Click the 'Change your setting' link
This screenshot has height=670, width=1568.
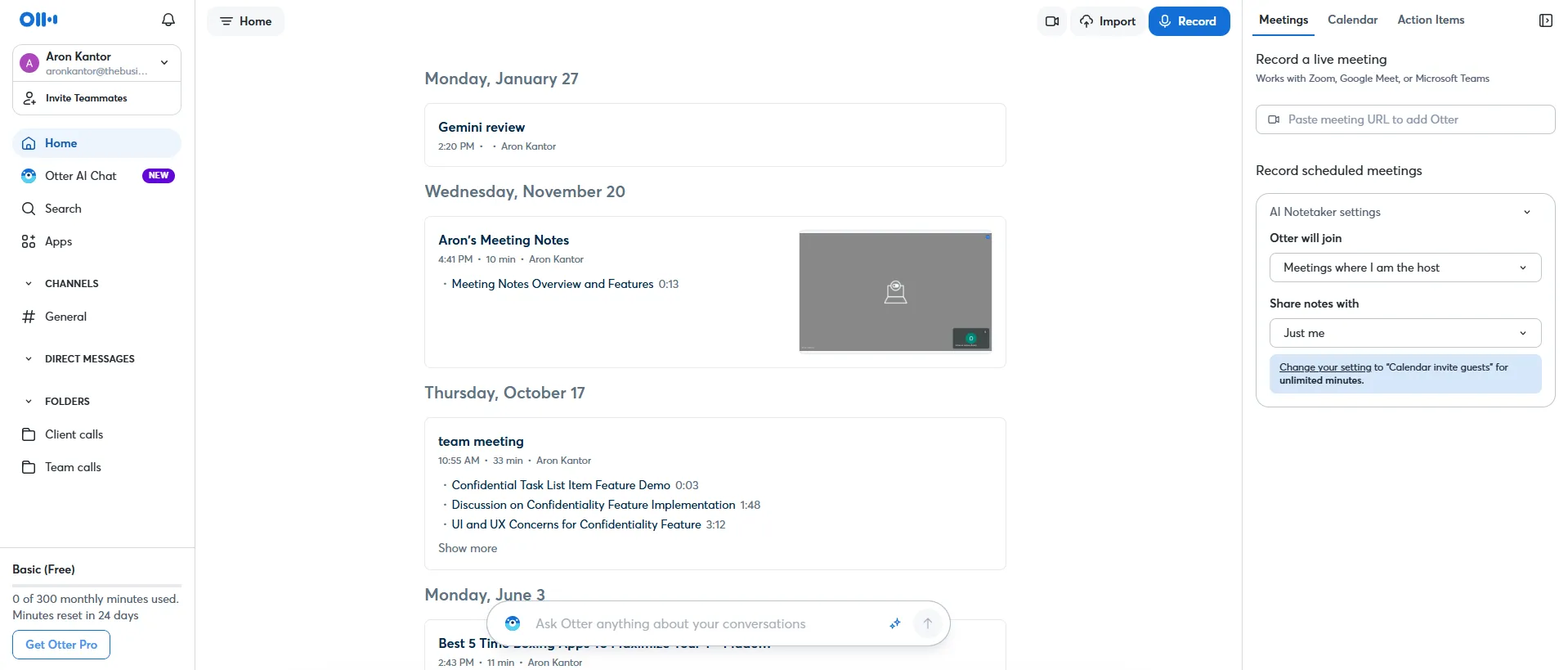1325,367
